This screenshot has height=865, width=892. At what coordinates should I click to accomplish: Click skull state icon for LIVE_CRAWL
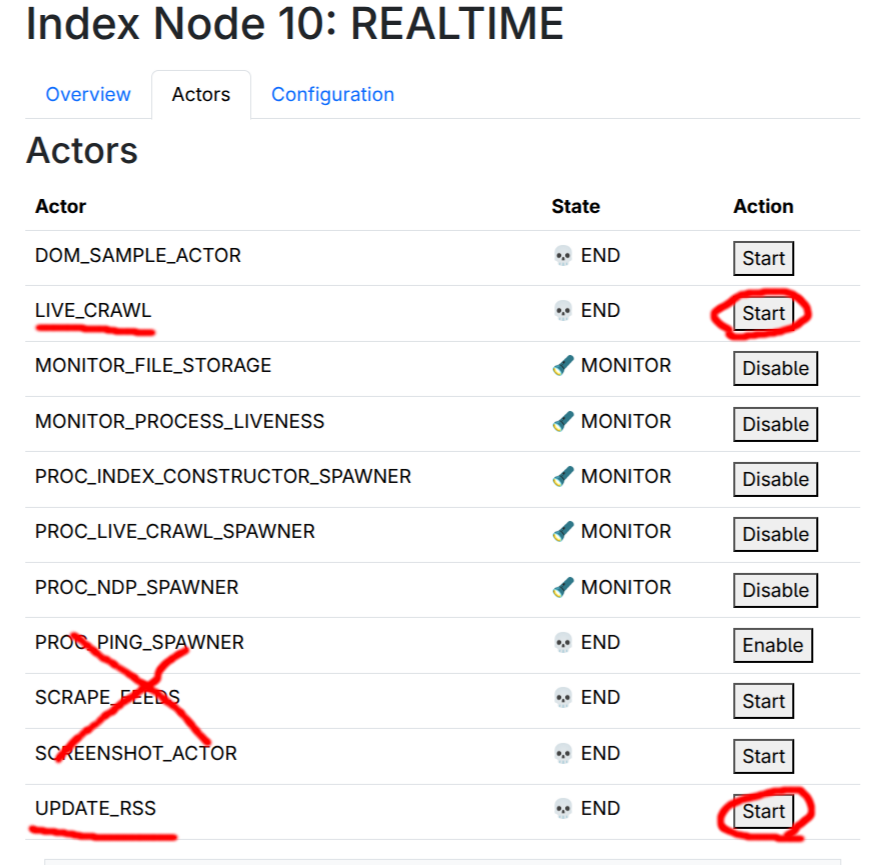563,311
